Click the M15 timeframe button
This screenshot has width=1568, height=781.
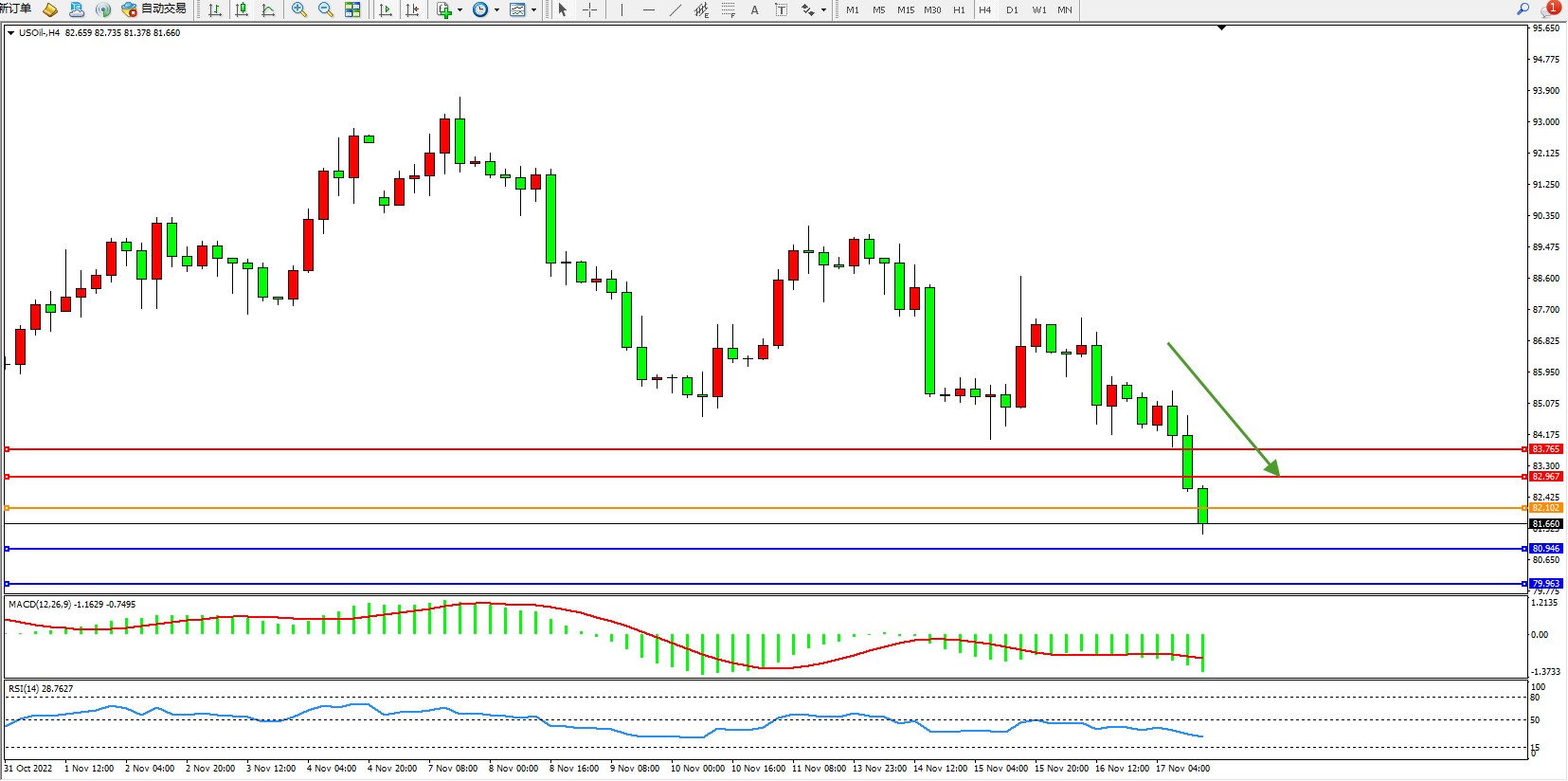(906, 9)
